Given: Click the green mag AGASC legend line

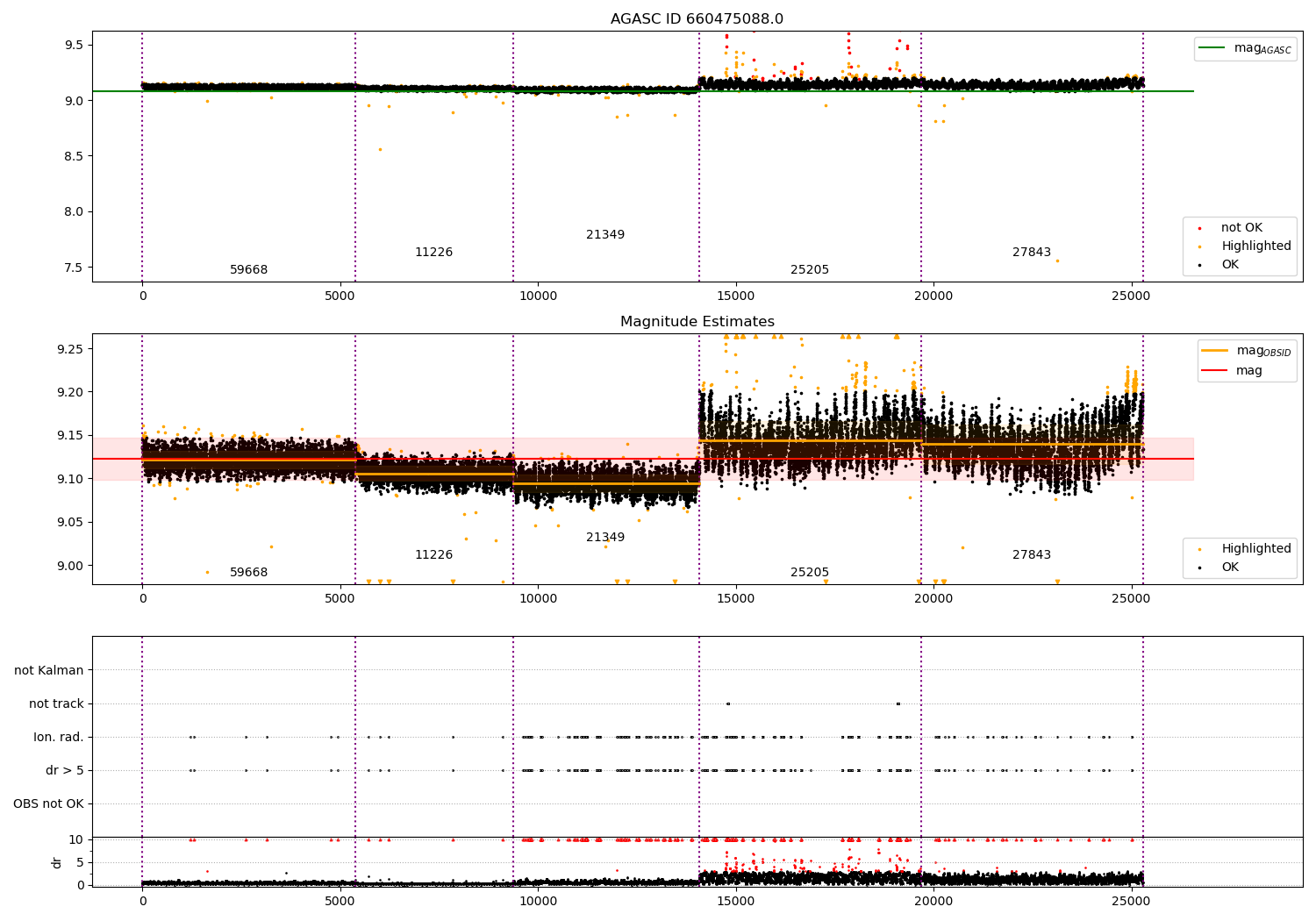Looking at the screenshot, I should pyautogui.click(x=1212, y=48).
